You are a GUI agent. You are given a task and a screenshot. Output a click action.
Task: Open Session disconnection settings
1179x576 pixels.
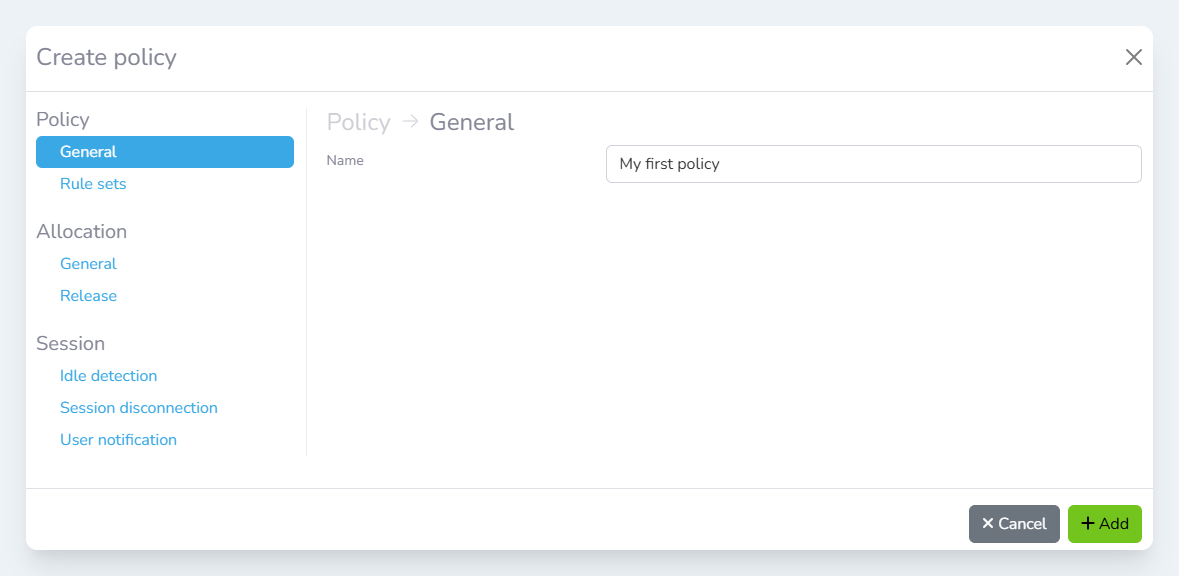[139, 408]
